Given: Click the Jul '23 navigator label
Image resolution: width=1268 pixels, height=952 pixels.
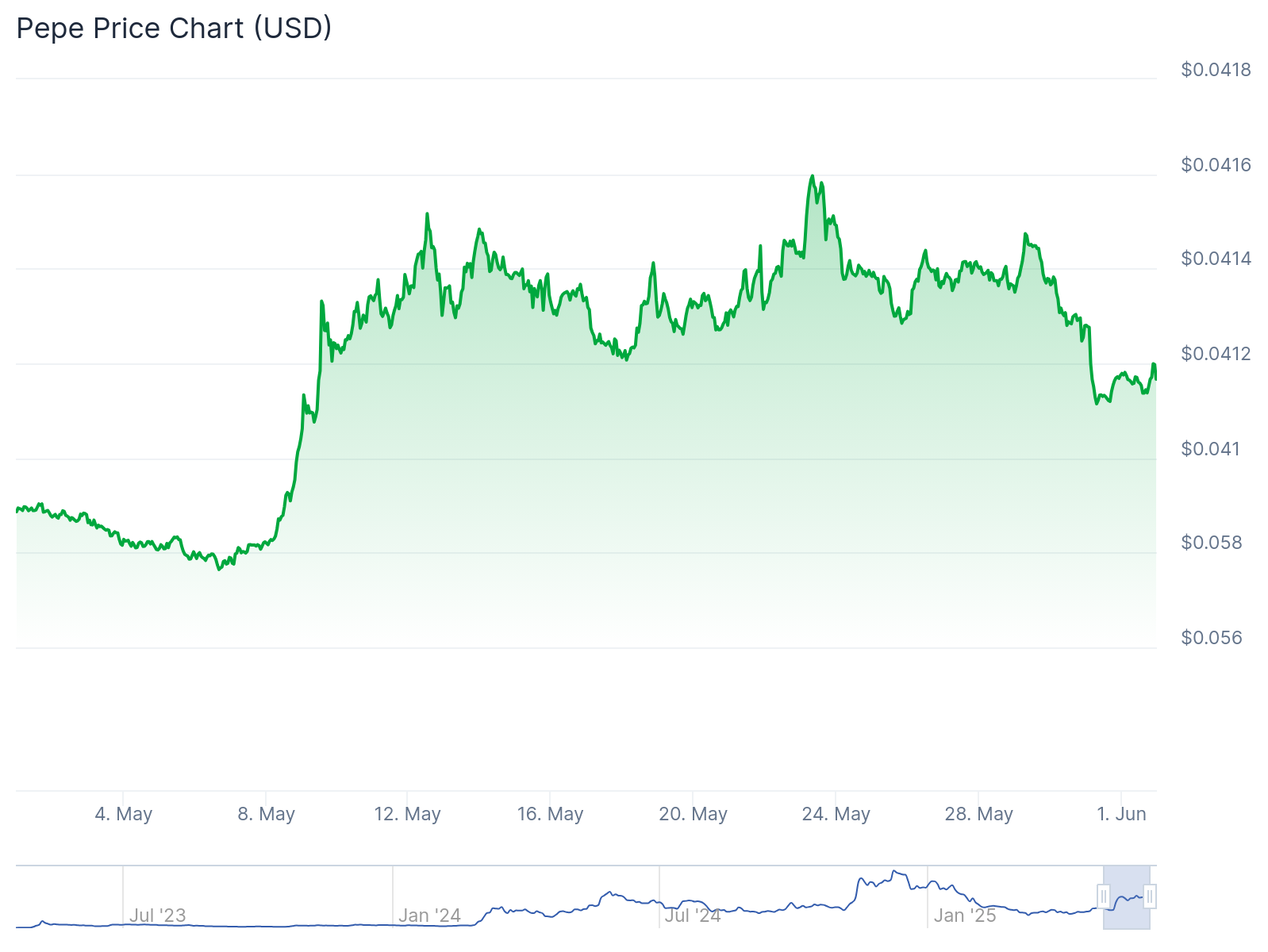Looking at the screenshot, I should [157, 916].
